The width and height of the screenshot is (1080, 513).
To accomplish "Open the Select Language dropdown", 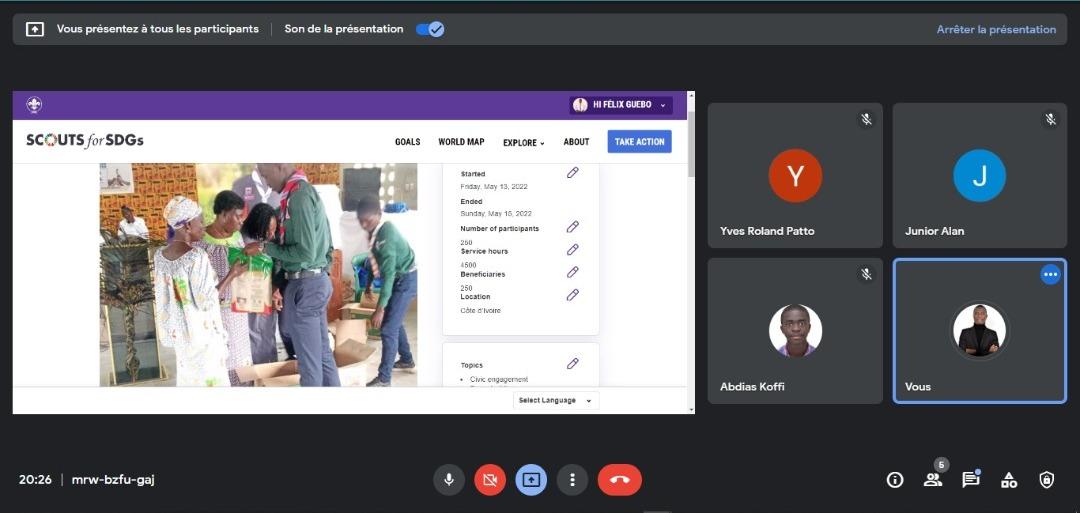I will 555,400.
